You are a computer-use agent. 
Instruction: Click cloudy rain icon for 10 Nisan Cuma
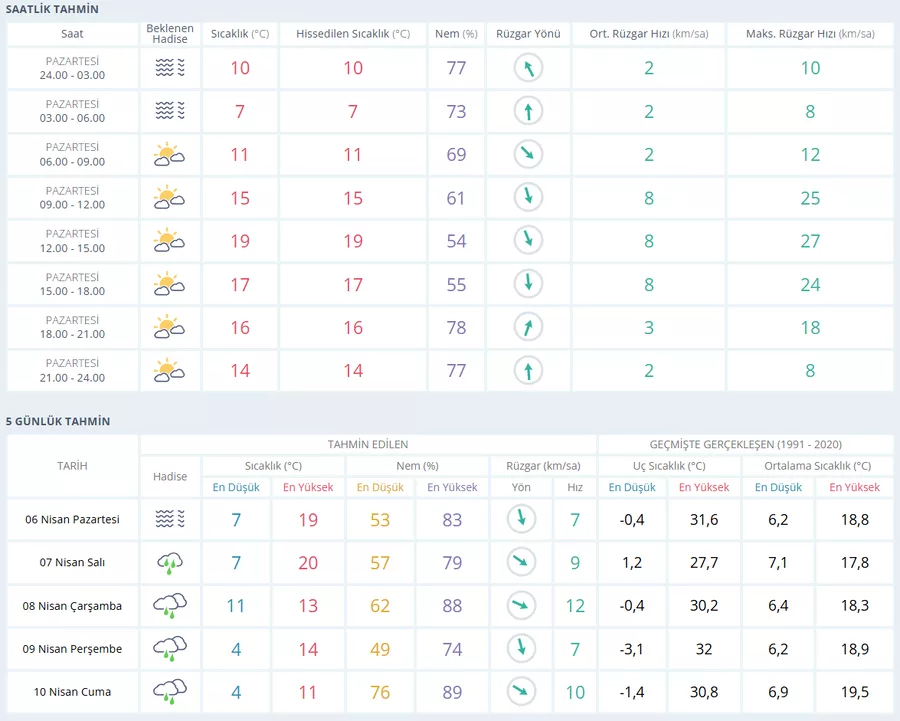pyautogui.click(x=170, y=692)
